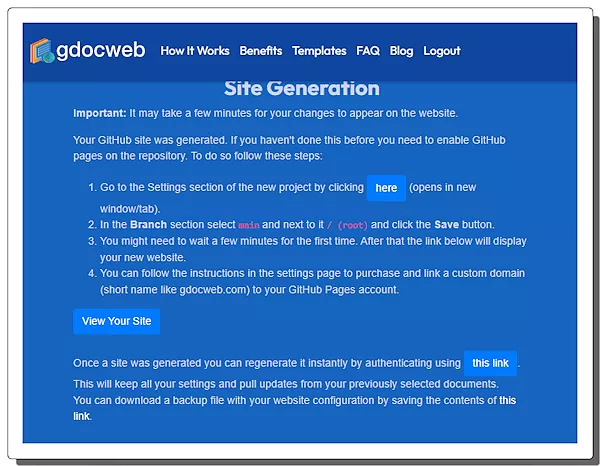The height and width of the screenshot is (466, 600).
Task: Navigate to the FAQ page
Action: [x=368, y=51]
